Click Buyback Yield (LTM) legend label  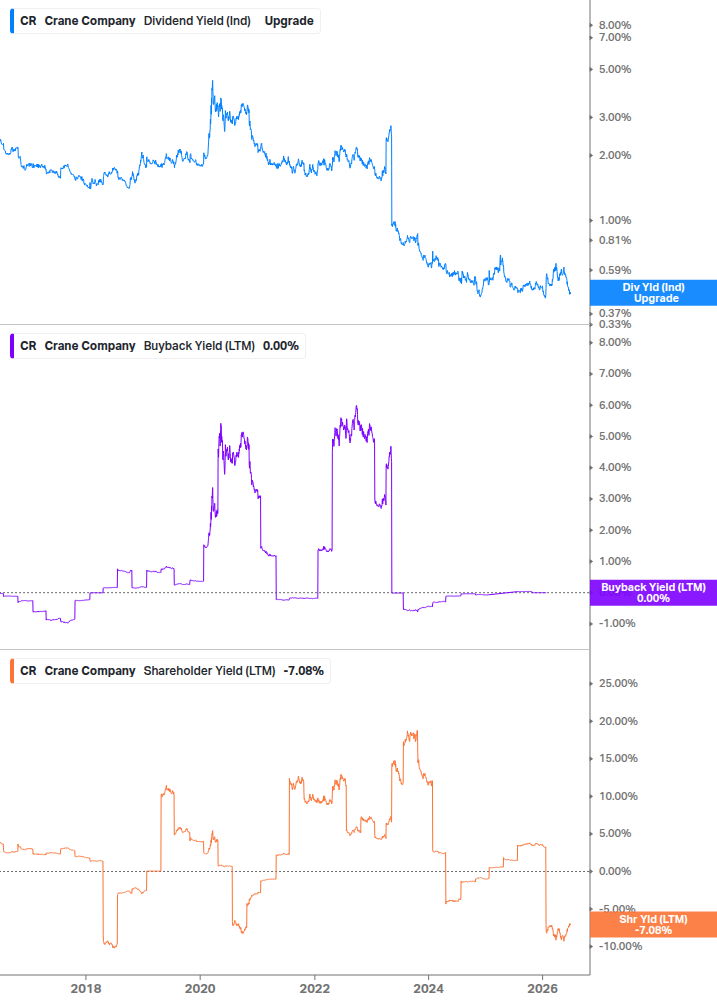199,346
